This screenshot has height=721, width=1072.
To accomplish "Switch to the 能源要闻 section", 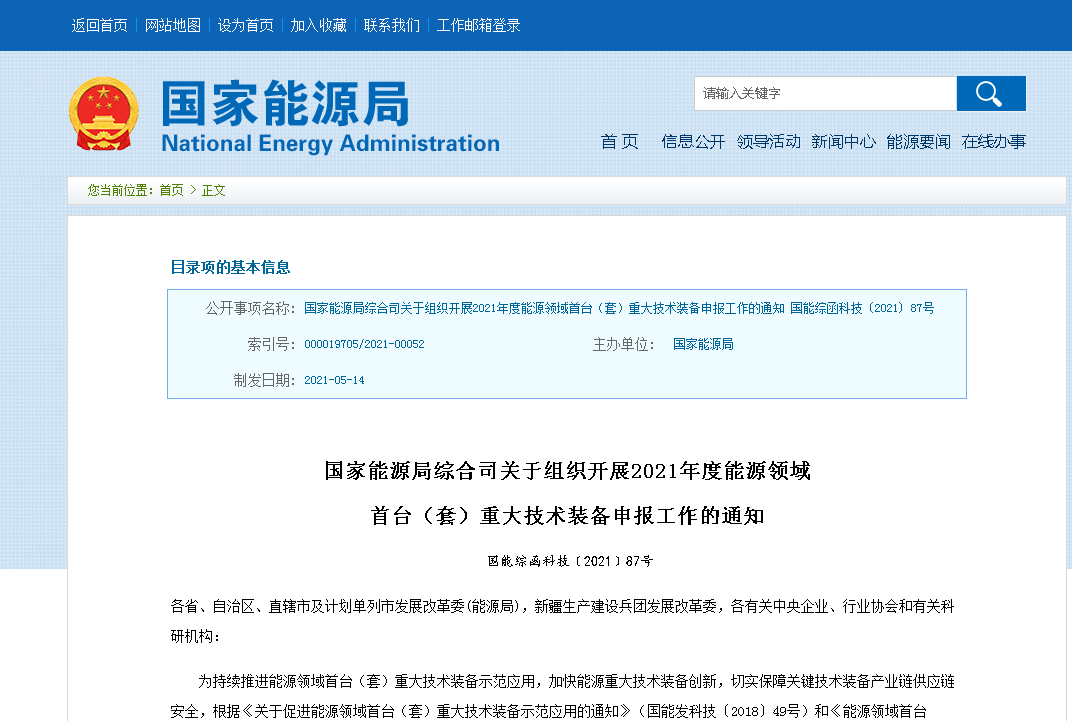I will click(919, 141).
